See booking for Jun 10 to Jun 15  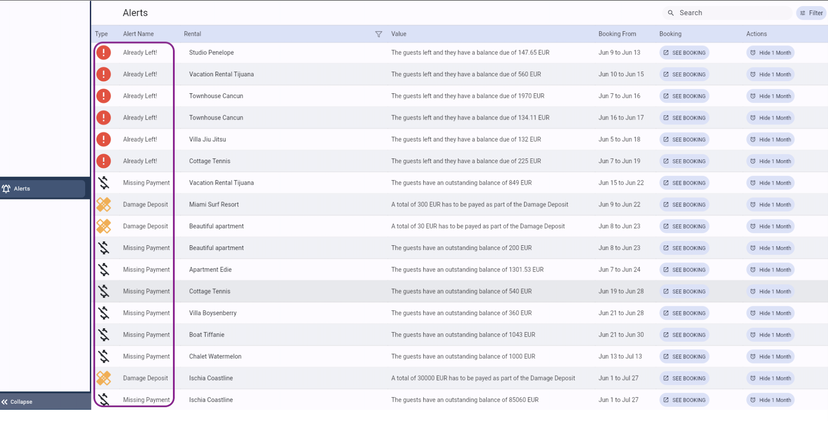[684, 74]
